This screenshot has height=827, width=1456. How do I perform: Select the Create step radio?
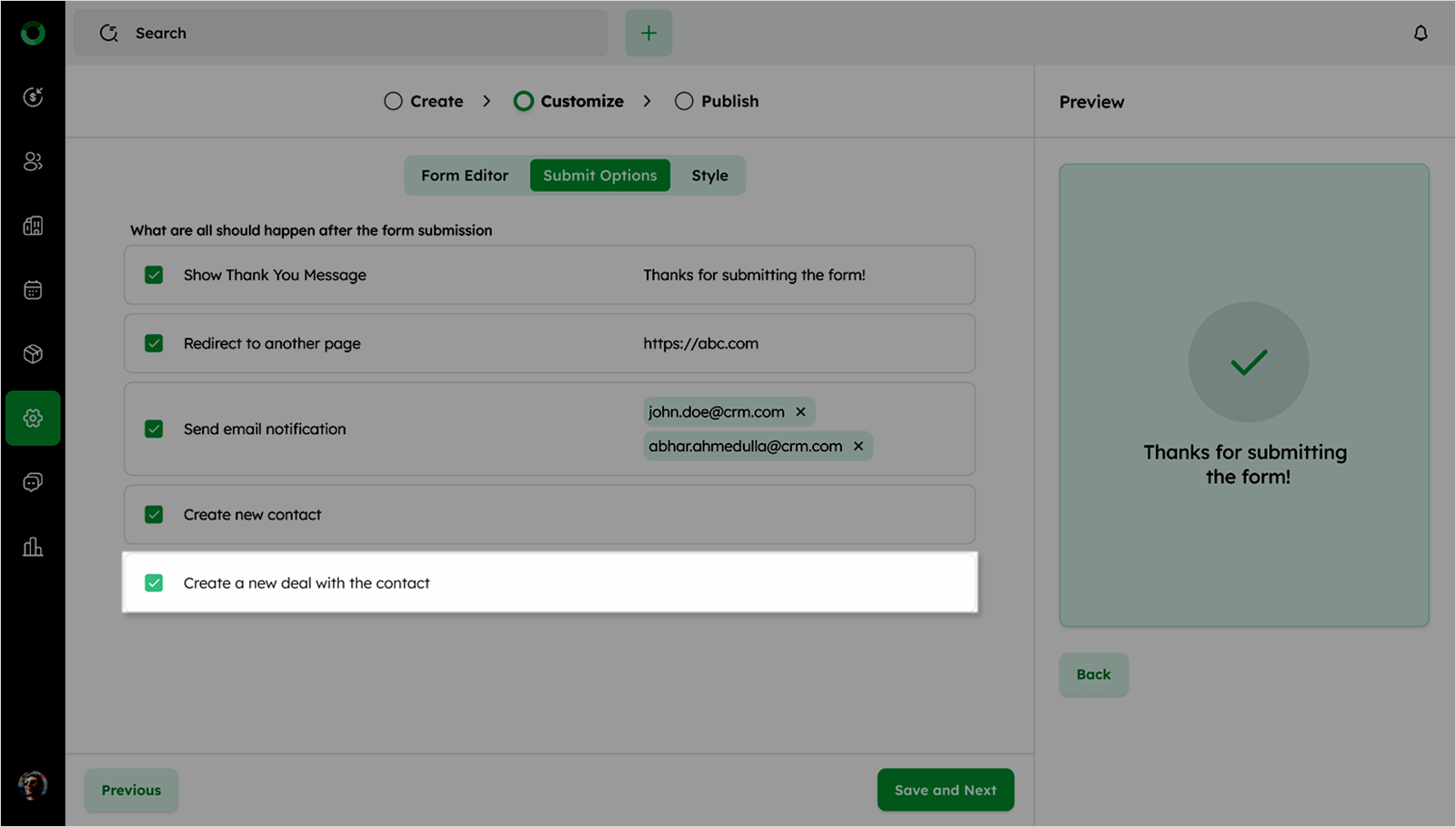click(393, 101)
